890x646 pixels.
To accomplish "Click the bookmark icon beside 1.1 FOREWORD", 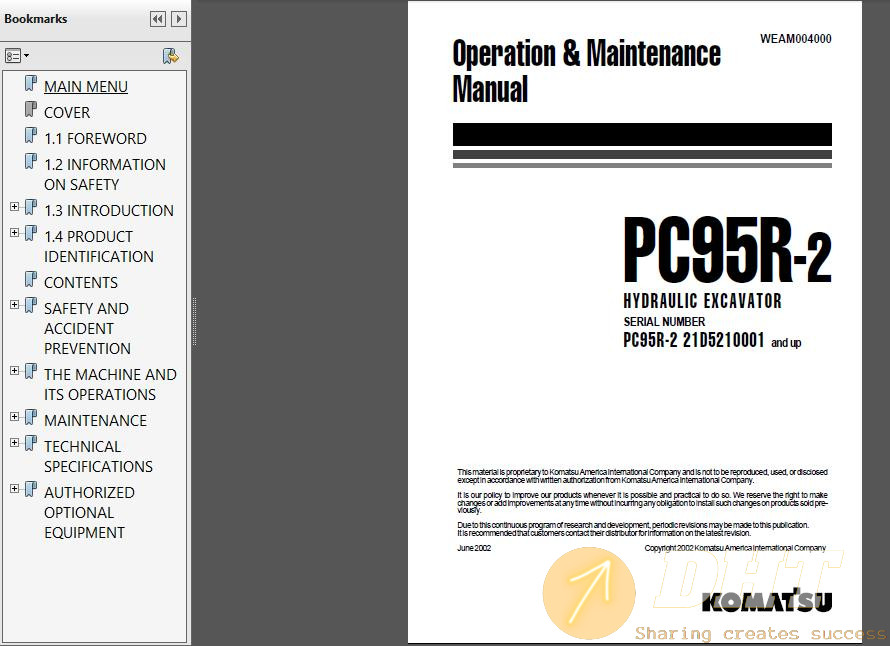I will pyautogui.click(x=31, y=136).
